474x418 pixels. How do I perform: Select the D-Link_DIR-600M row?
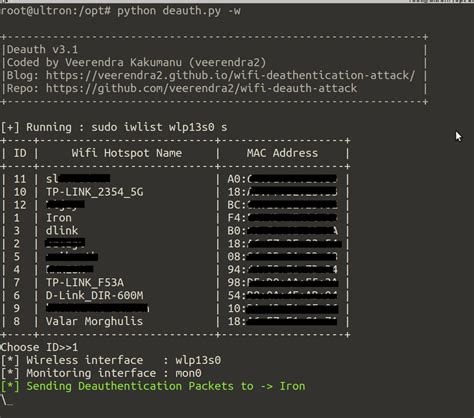[175, 296]
